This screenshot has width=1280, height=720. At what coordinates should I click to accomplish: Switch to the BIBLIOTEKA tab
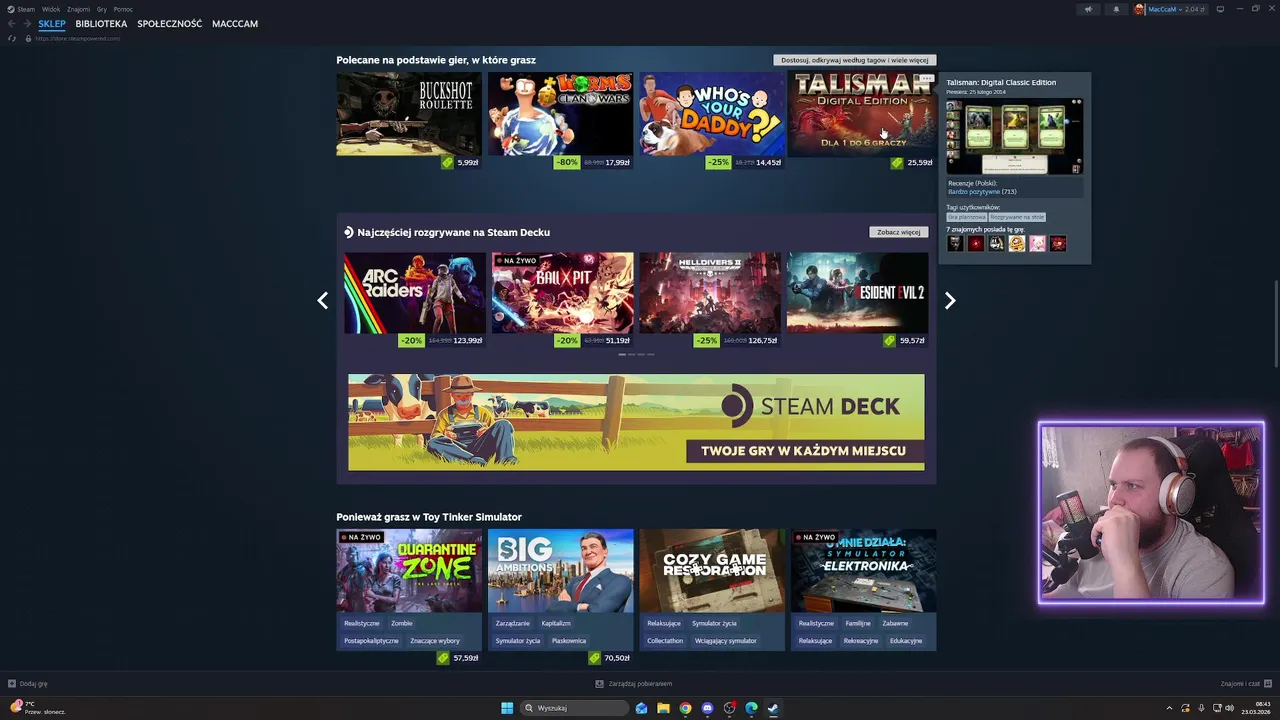pos(101,24)
